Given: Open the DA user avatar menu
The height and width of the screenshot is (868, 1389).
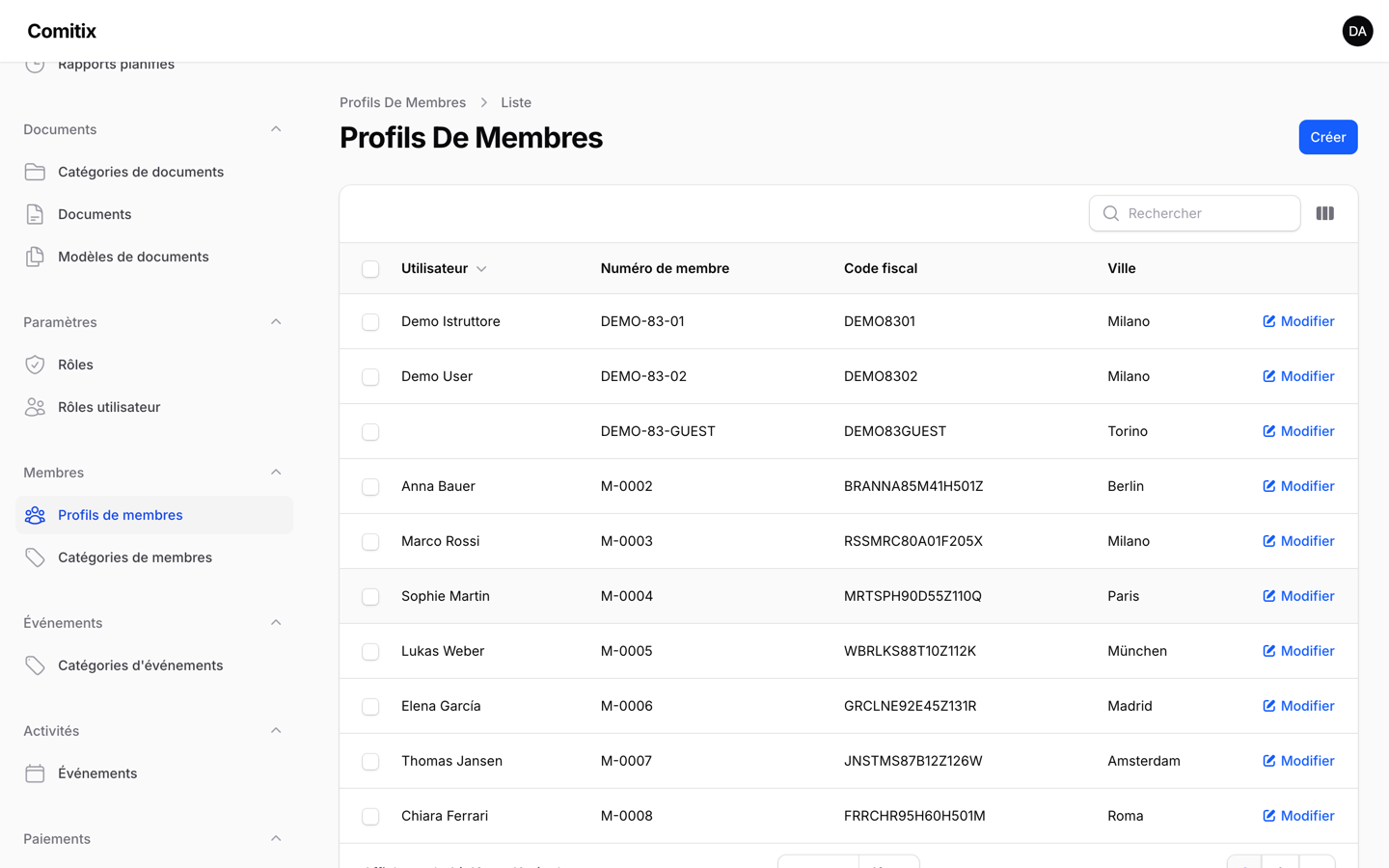Looking at the screenshot, I should click(x=1357, y=31).
